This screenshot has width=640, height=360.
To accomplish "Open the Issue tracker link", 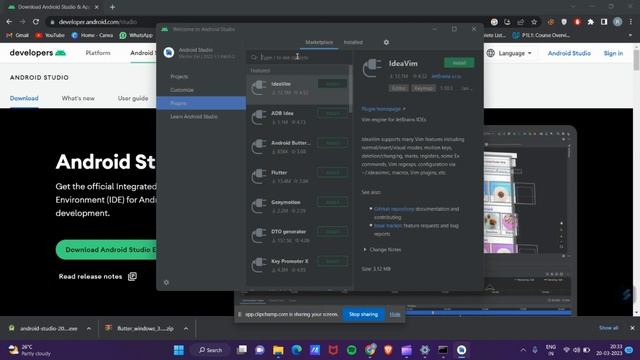I will point(388,226).
